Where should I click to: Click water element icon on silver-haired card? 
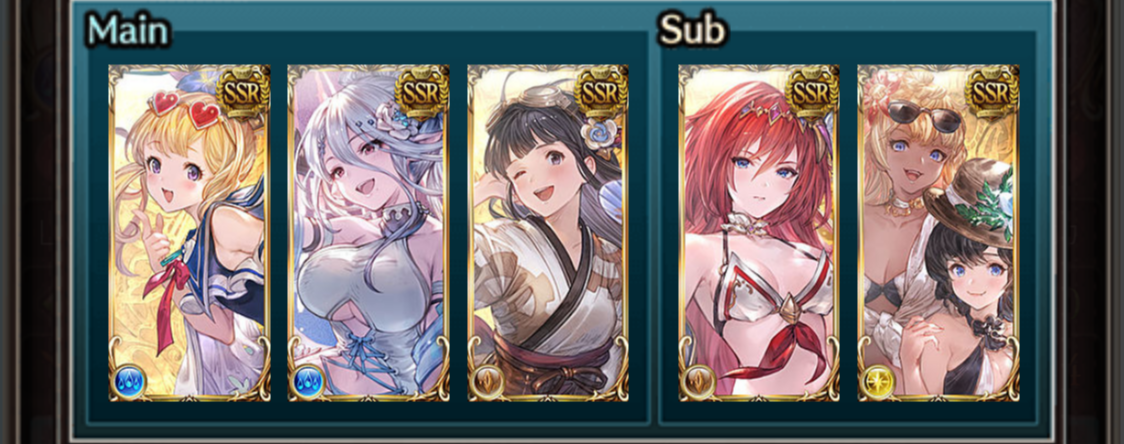(309, 382)
